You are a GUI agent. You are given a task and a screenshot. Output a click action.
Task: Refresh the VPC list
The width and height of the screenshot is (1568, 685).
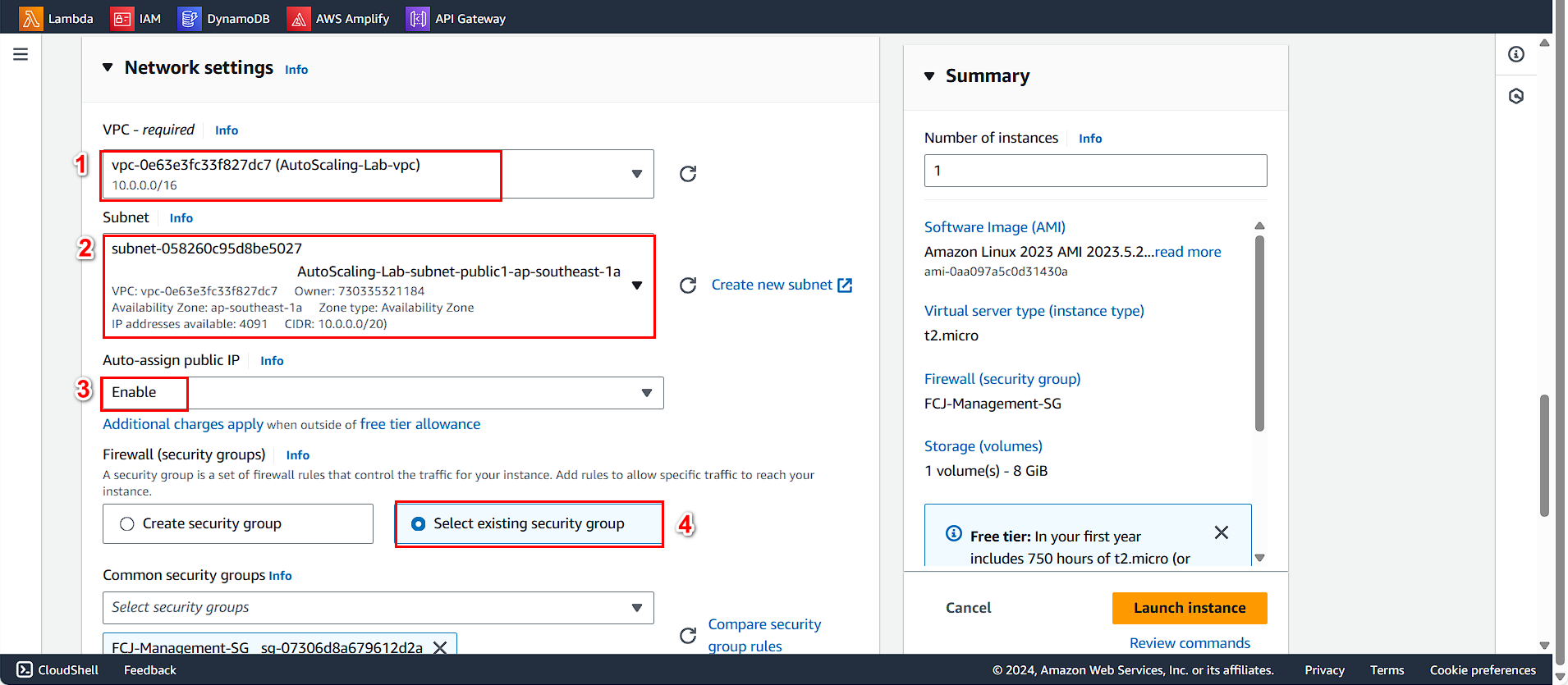tap(688, 174)
